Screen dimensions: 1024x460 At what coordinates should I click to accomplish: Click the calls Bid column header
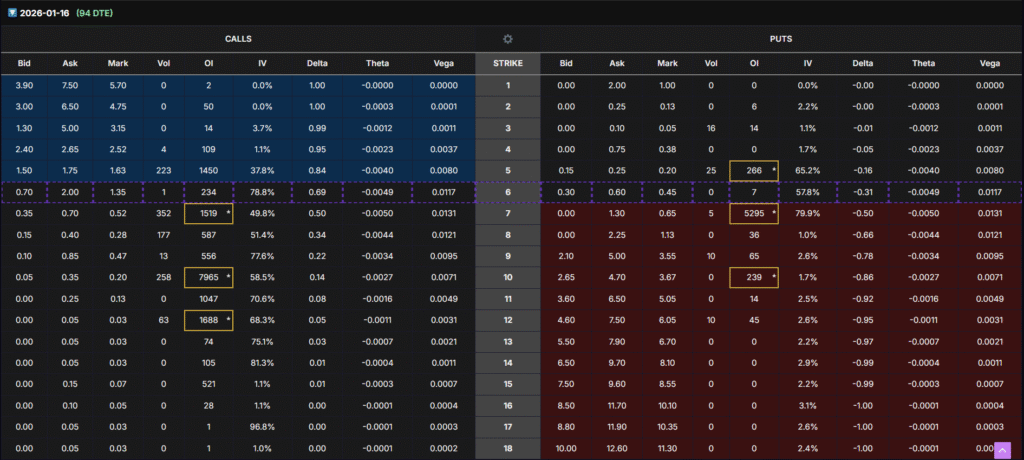coord(25,64)
